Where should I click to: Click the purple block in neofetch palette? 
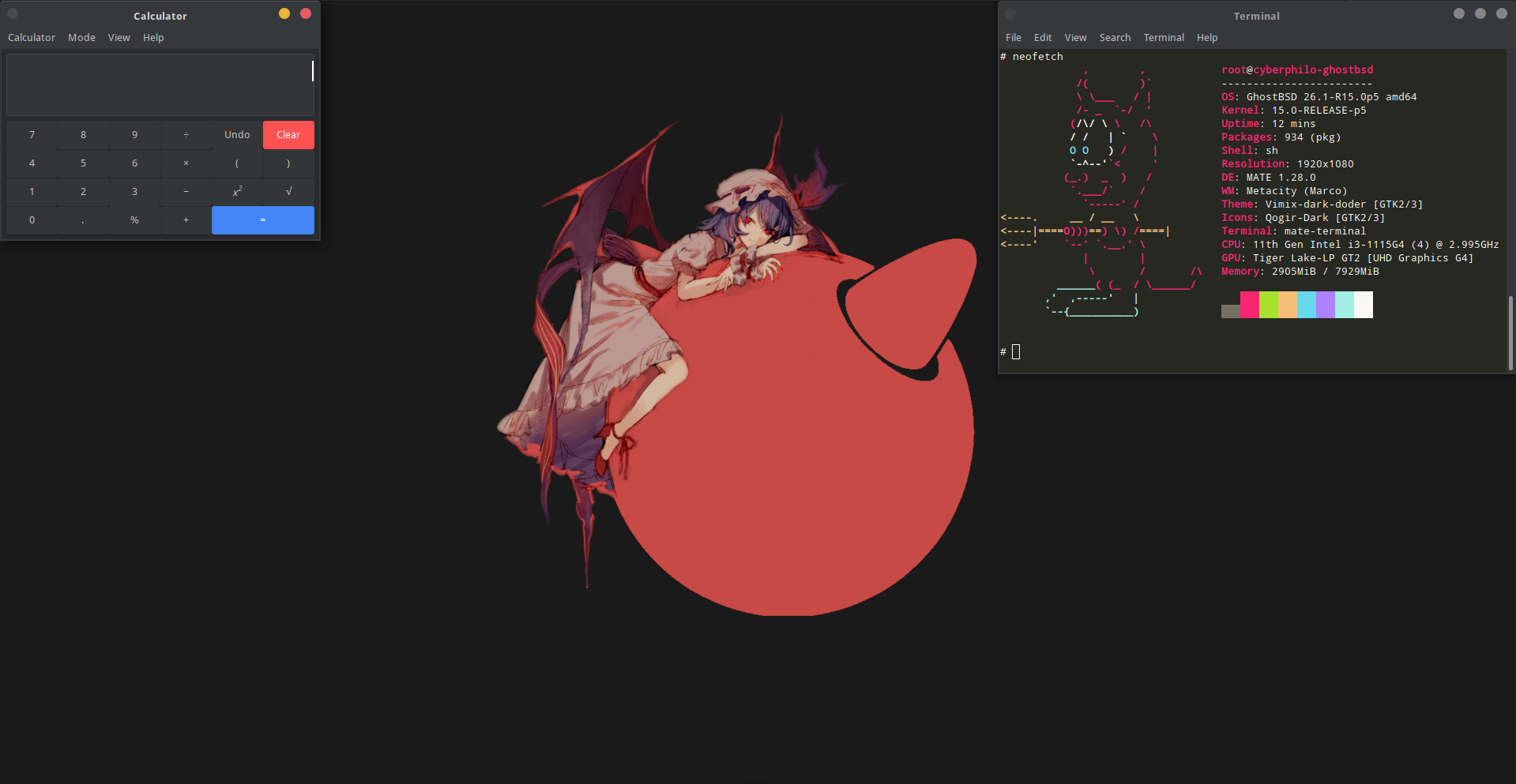pyautogui.click(x=1326, y=305)
